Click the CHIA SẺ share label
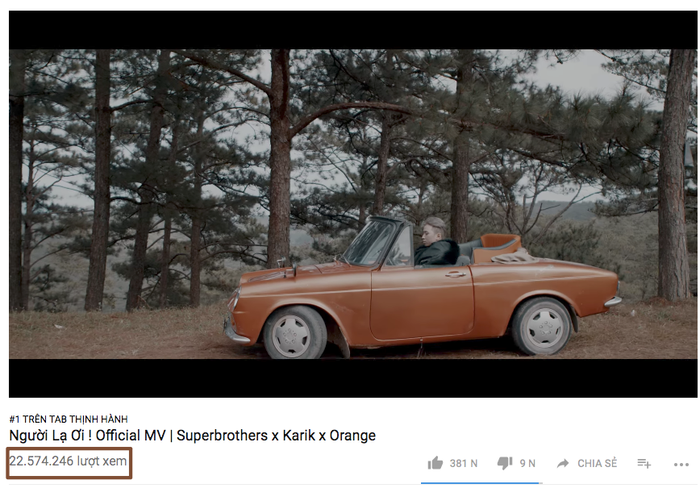 point(597,463)
